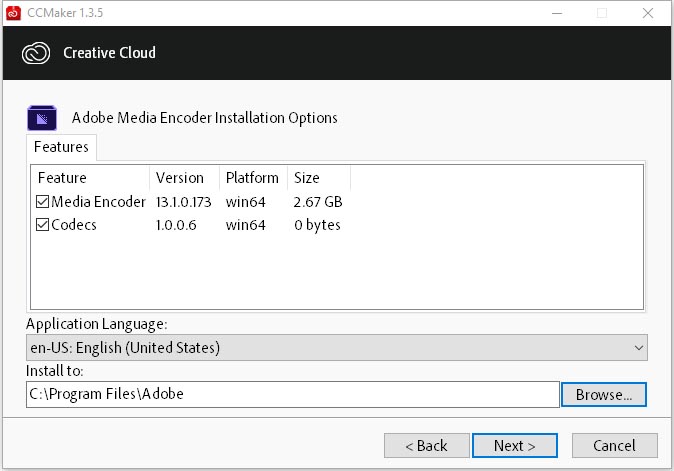This screenshot has width=674, height=471.
Task: Cancel the installation setup
Action: pos(614,446)
